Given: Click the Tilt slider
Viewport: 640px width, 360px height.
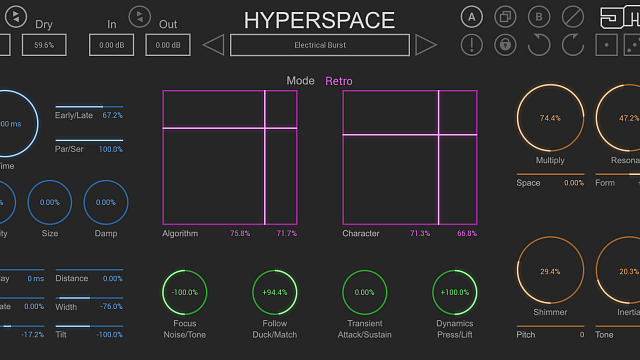Looking at the screenshot, I should point(89,326).
